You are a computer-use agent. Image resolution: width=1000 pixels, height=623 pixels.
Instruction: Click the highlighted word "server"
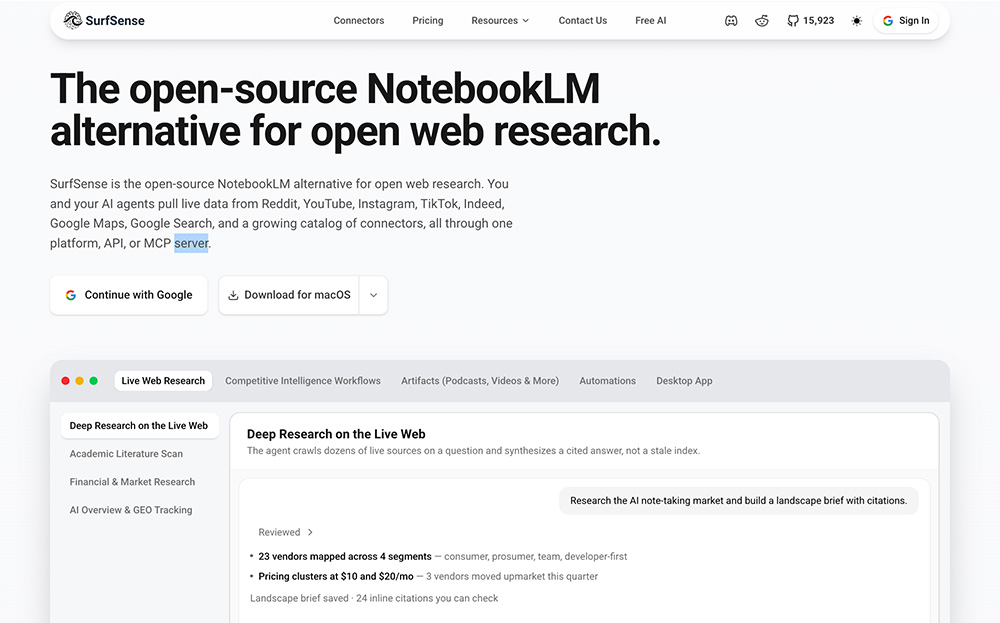pos(191,243)
